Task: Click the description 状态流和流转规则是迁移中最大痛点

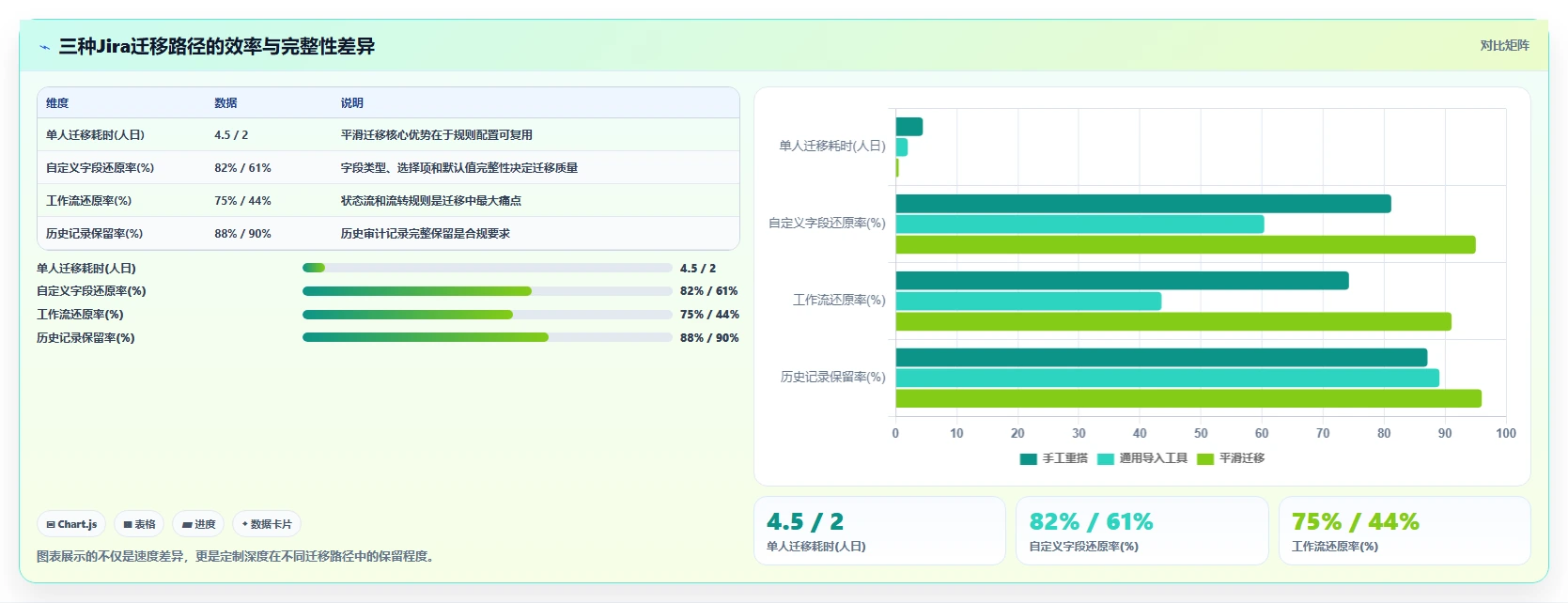Action: pyautogui.click(x=431, y=201)
